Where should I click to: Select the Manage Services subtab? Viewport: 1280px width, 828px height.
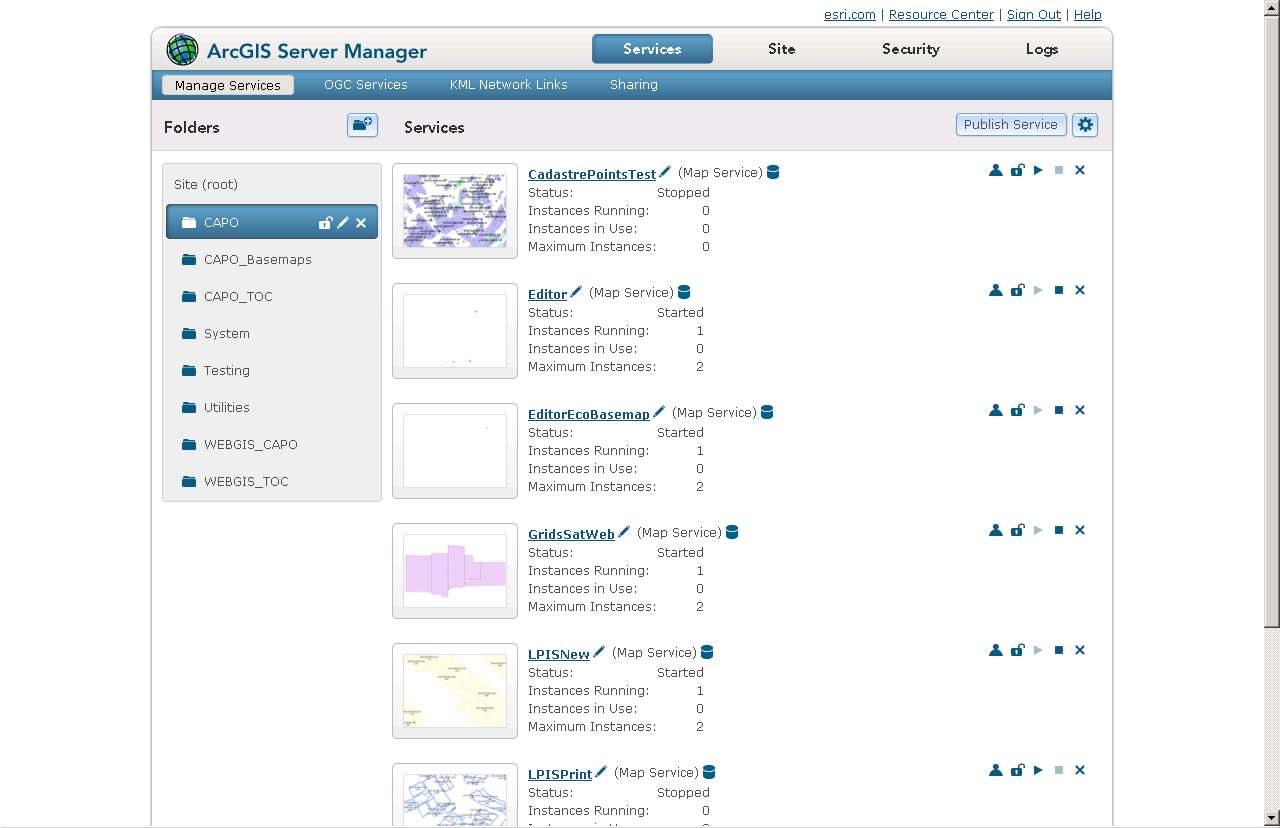point(228,85)
